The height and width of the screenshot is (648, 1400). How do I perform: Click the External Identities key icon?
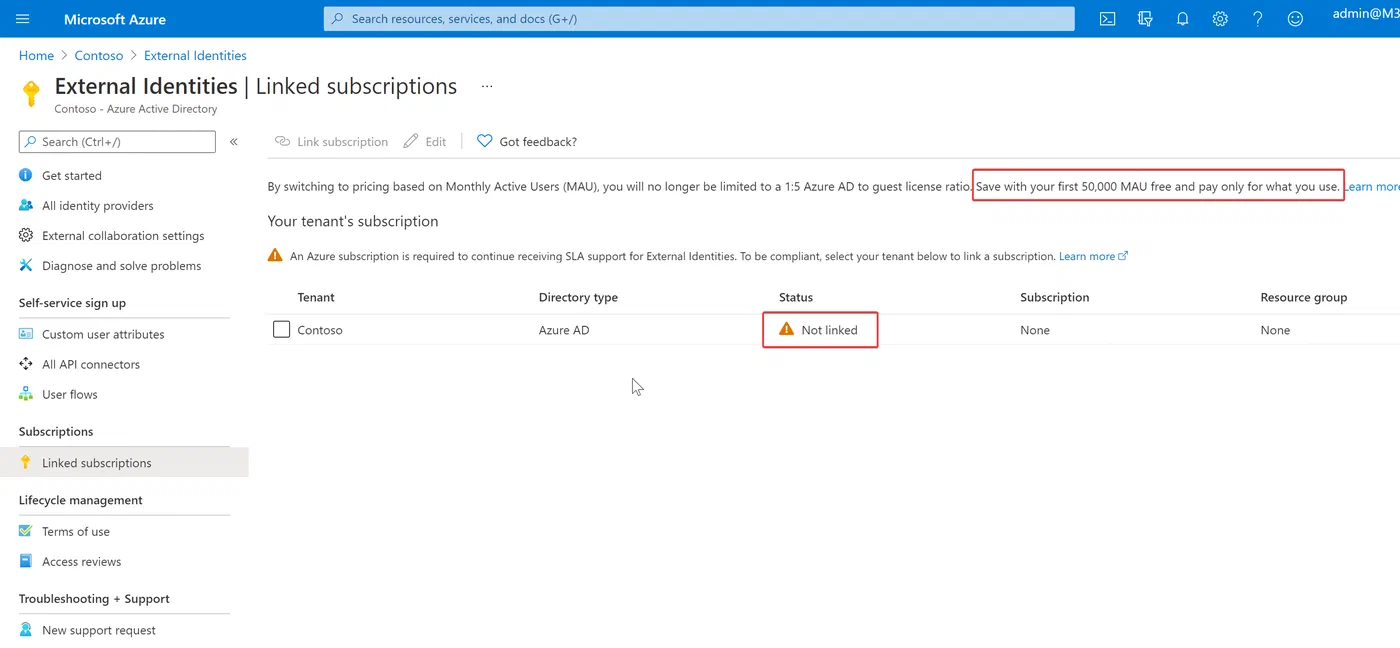point(31,93)
